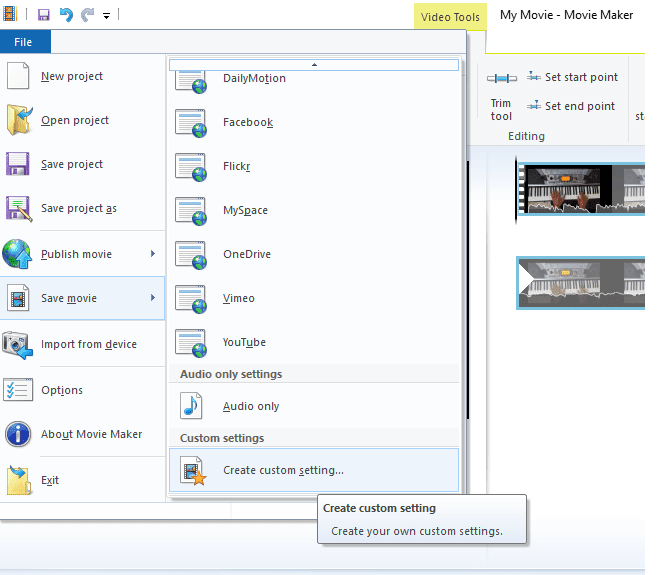Click the About Movie Maker info icon
Image resolution: width=670 pixels, height=575 pixels.
tap(18, 434)
